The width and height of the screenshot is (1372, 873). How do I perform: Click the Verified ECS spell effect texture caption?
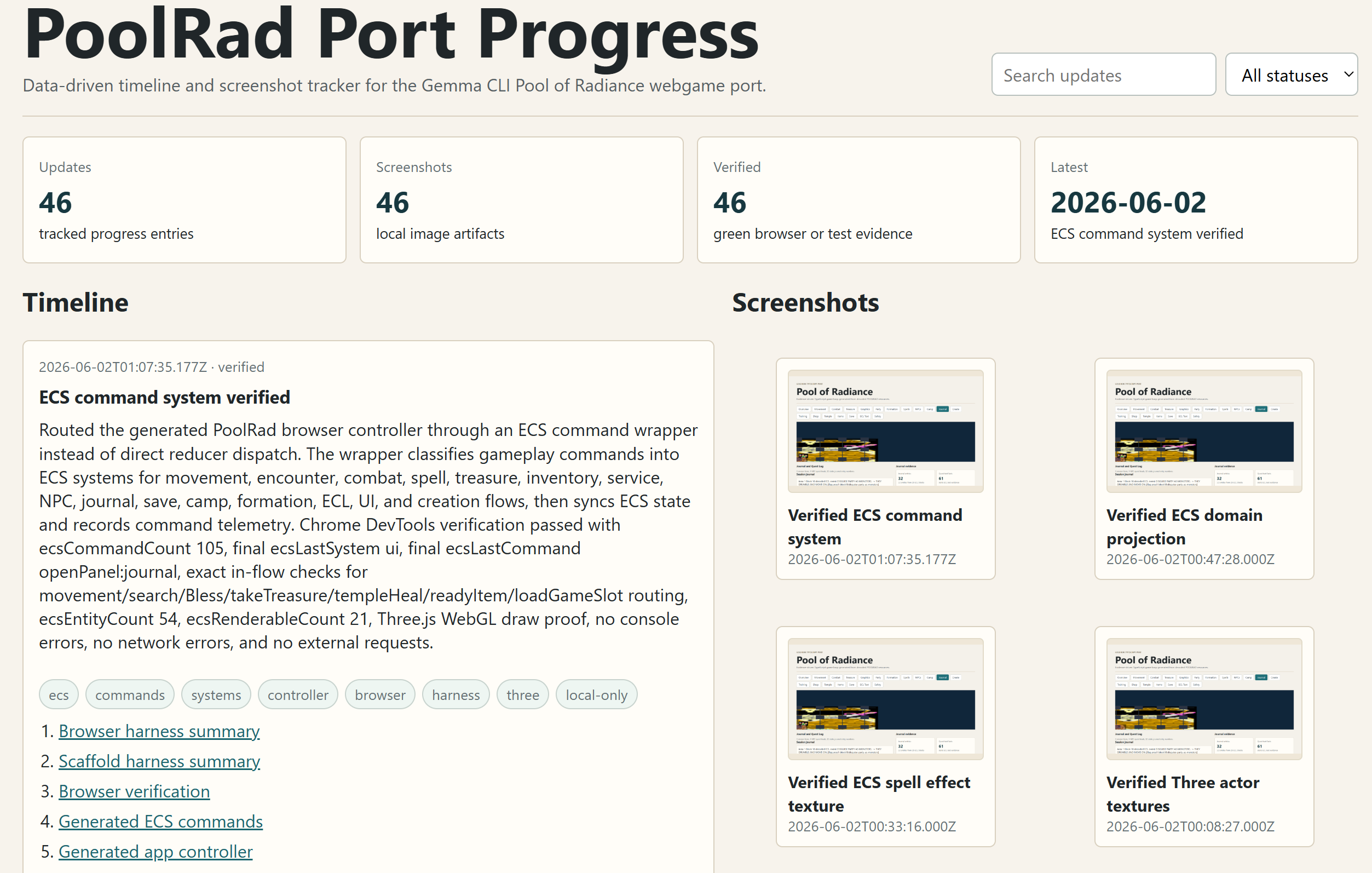coord(879,794)
